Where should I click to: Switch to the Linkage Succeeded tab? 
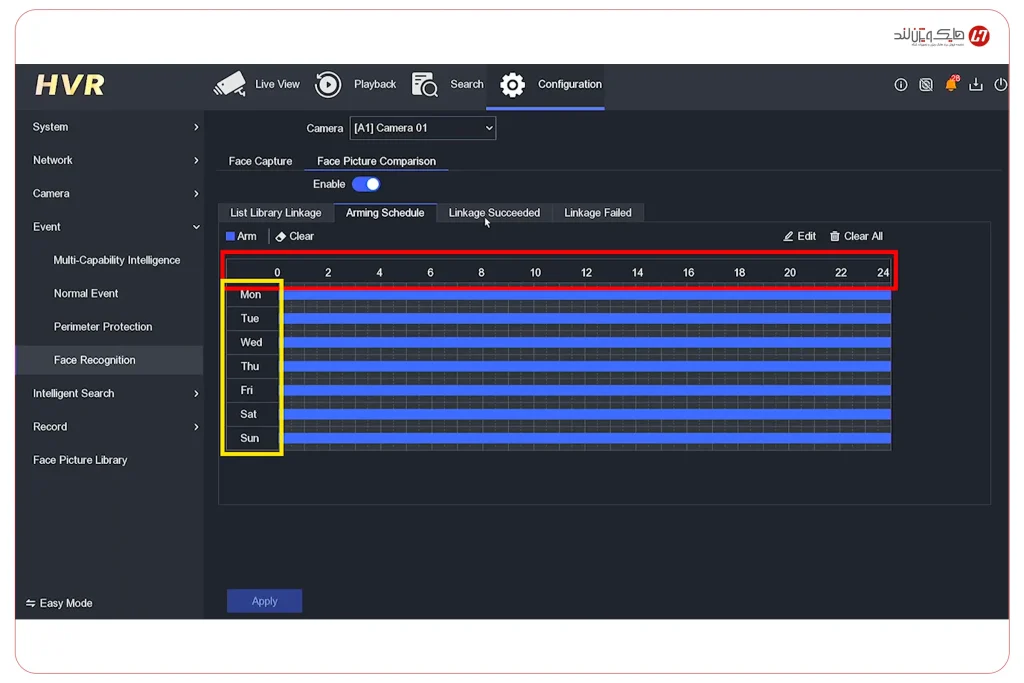tap(494, 213)
